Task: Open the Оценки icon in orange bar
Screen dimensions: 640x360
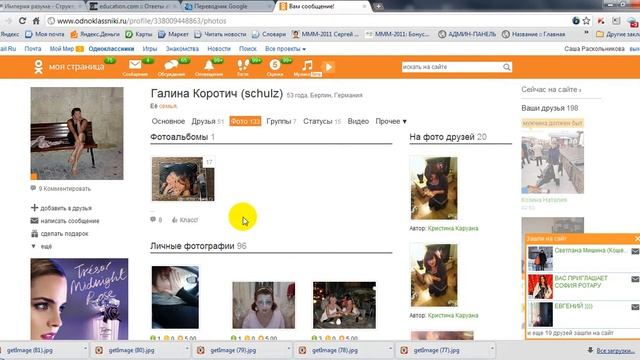Action: coord(275,65)
